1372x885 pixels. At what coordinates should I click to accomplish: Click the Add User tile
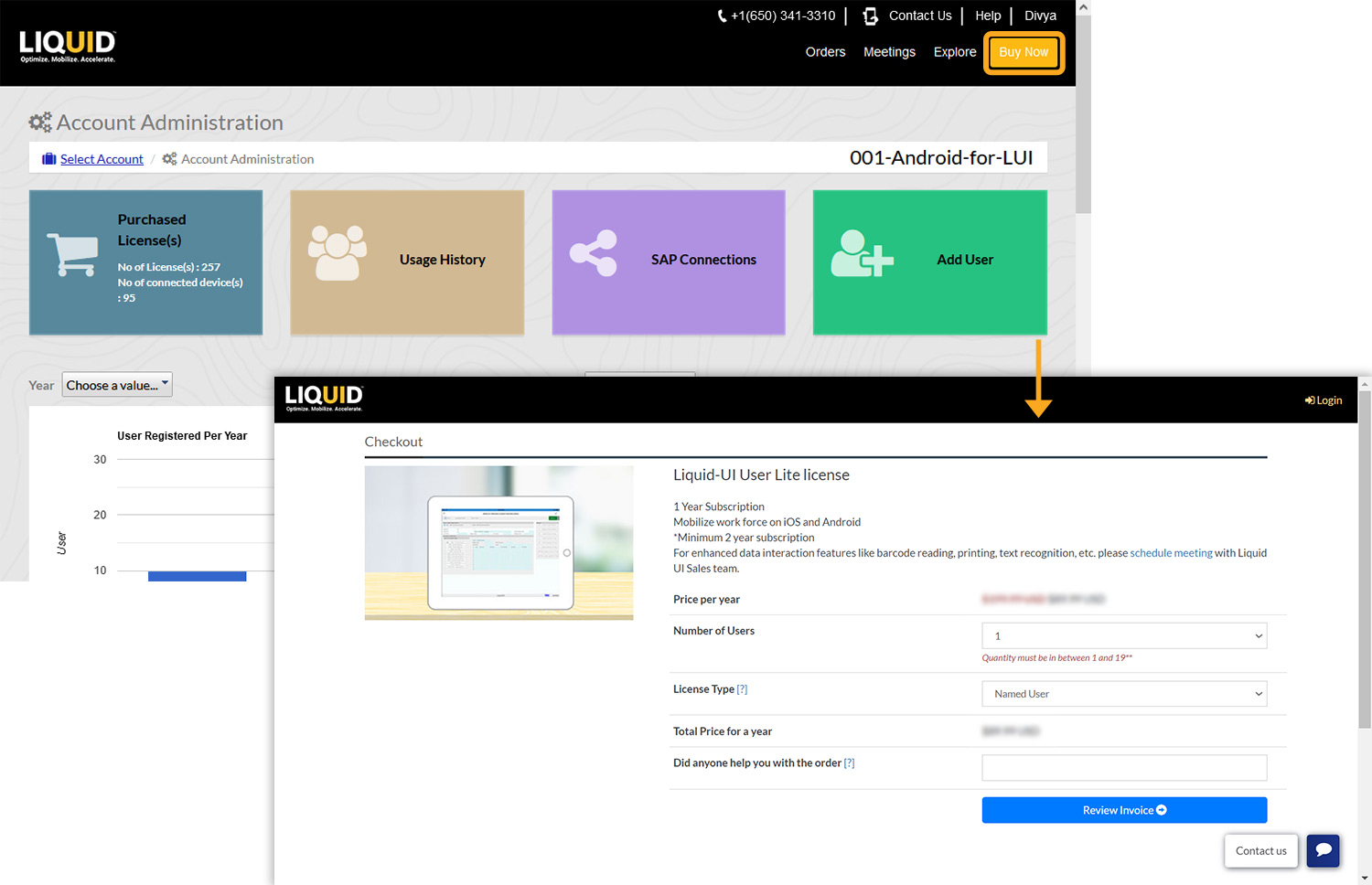[930, 262]
